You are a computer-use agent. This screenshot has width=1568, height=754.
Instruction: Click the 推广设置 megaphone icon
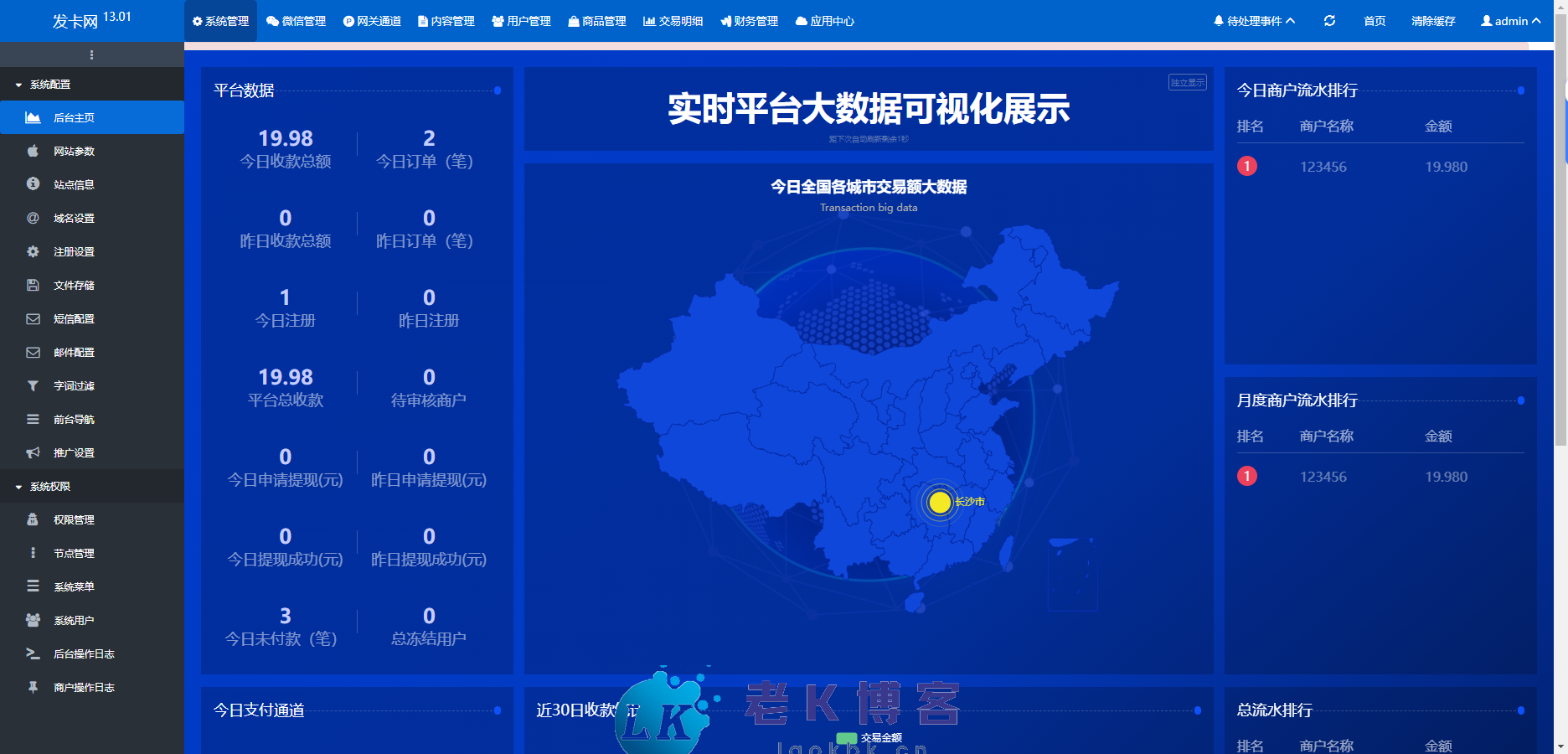click(x=33, y=452)
